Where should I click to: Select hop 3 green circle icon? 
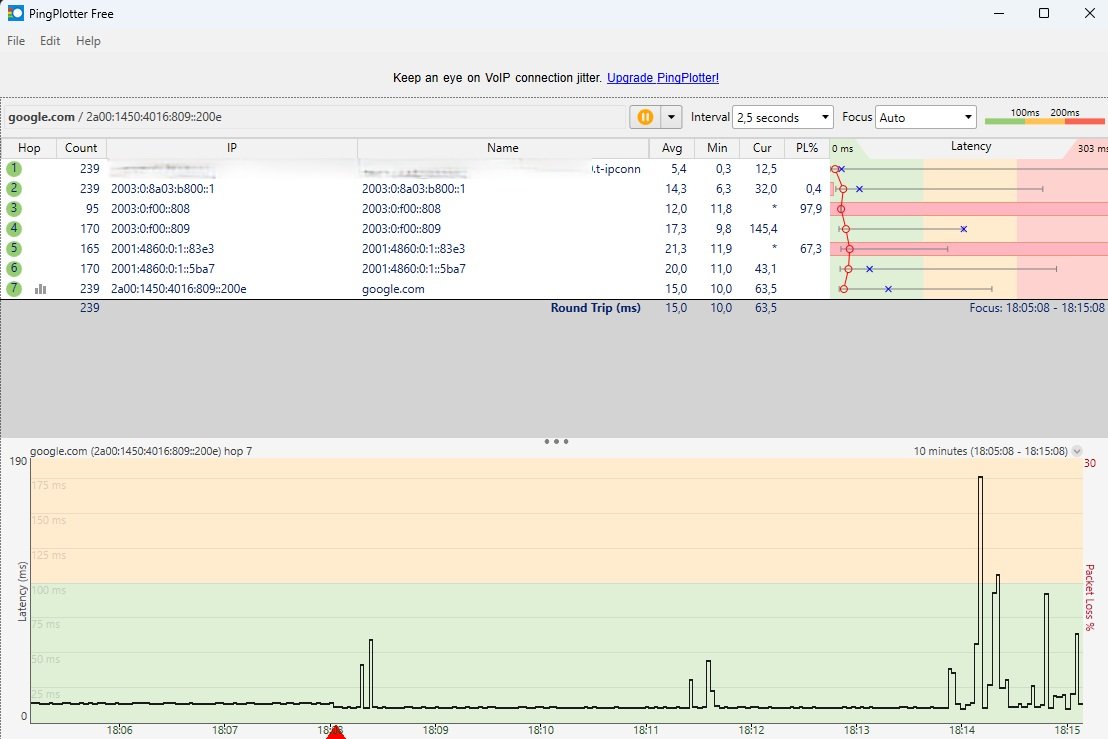(14, 208)
